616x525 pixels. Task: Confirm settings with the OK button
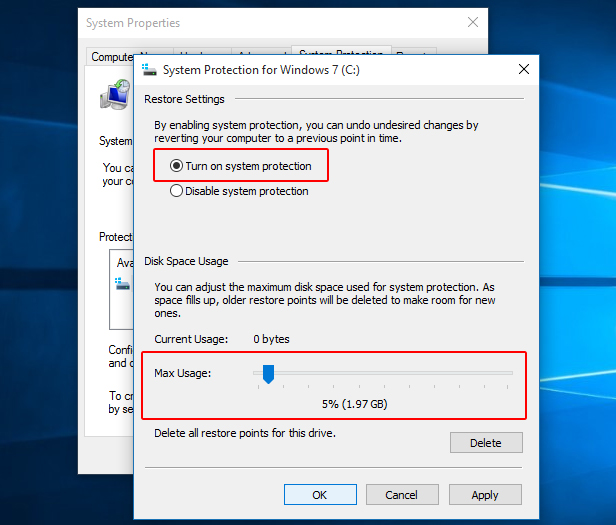pyautogui.click(x=319, y=495)
